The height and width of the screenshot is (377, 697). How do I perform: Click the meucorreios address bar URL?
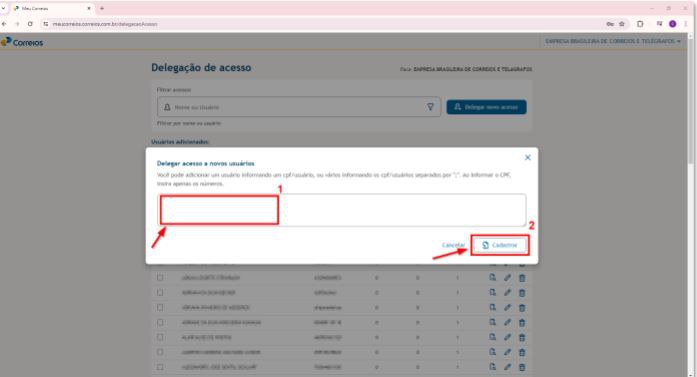tap(105, 24)
